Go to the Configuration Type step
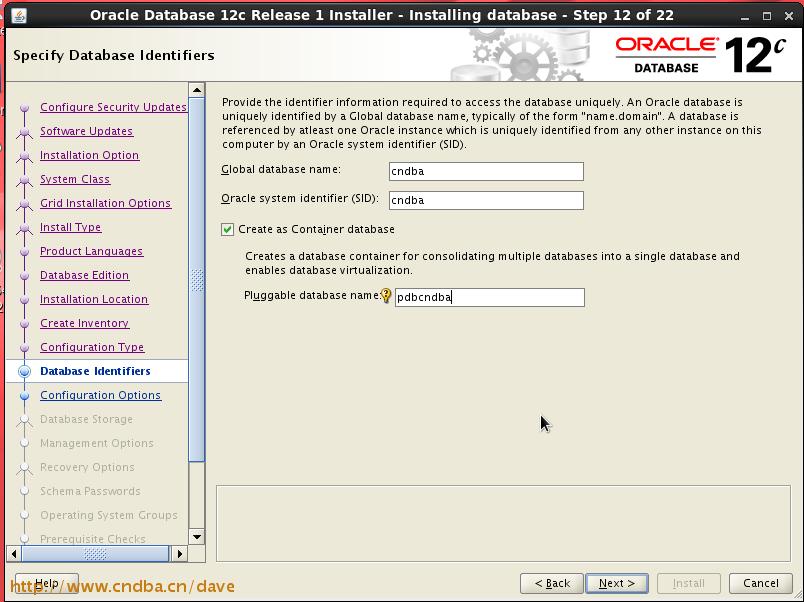 pyautogui.click(x=92, y=347)
